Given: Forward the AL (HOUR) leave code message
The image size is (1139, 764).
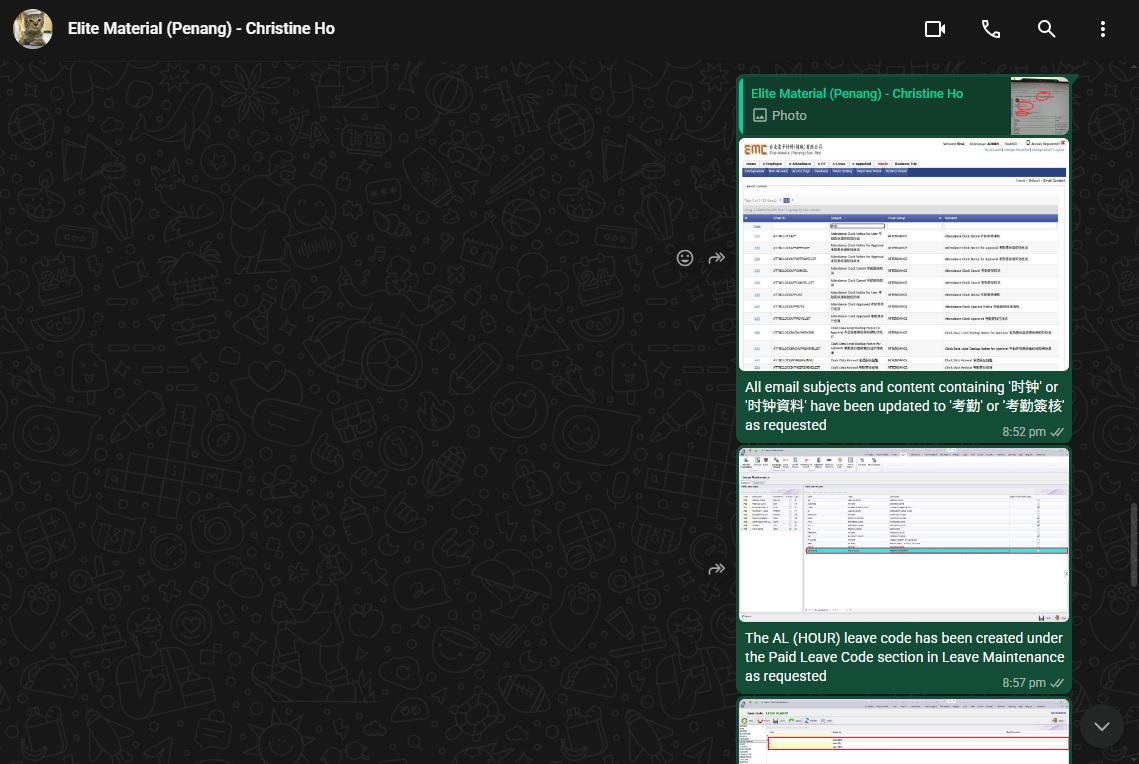Looking at the screenshot, I should (717, 569).
